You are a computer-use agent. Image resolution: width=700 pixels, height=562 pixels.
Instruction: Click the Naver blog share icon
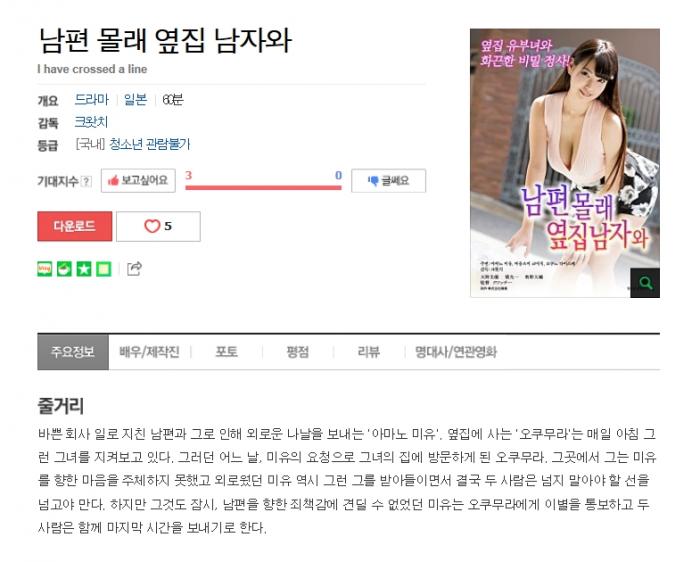(45, 269)
